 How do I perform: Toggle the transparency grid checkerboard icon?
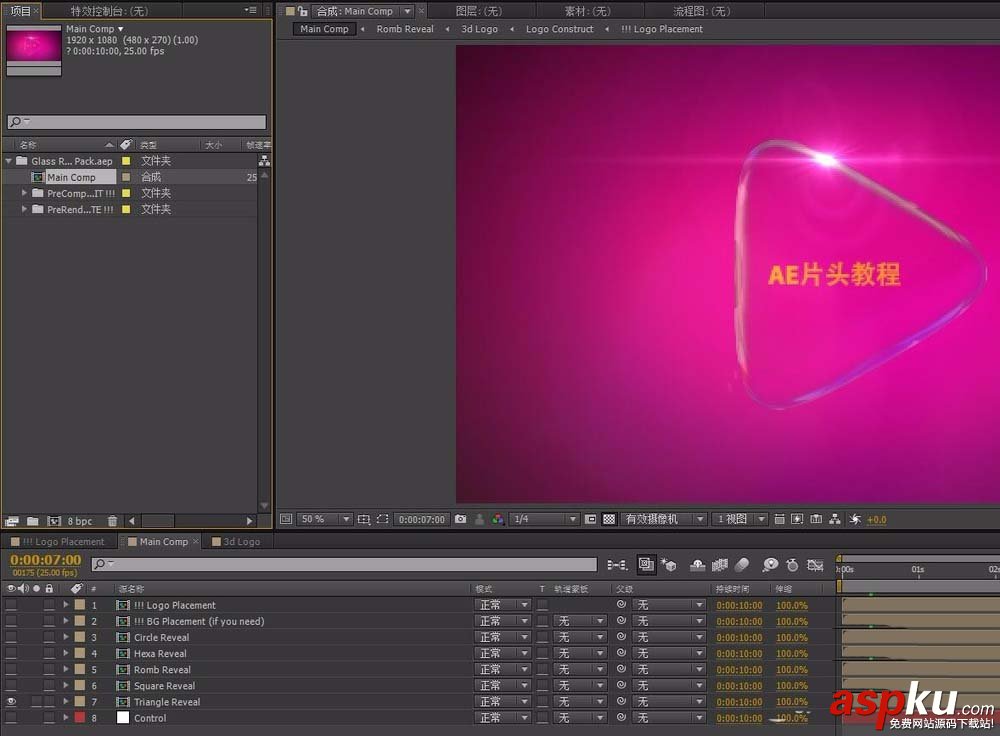(609, 519)
